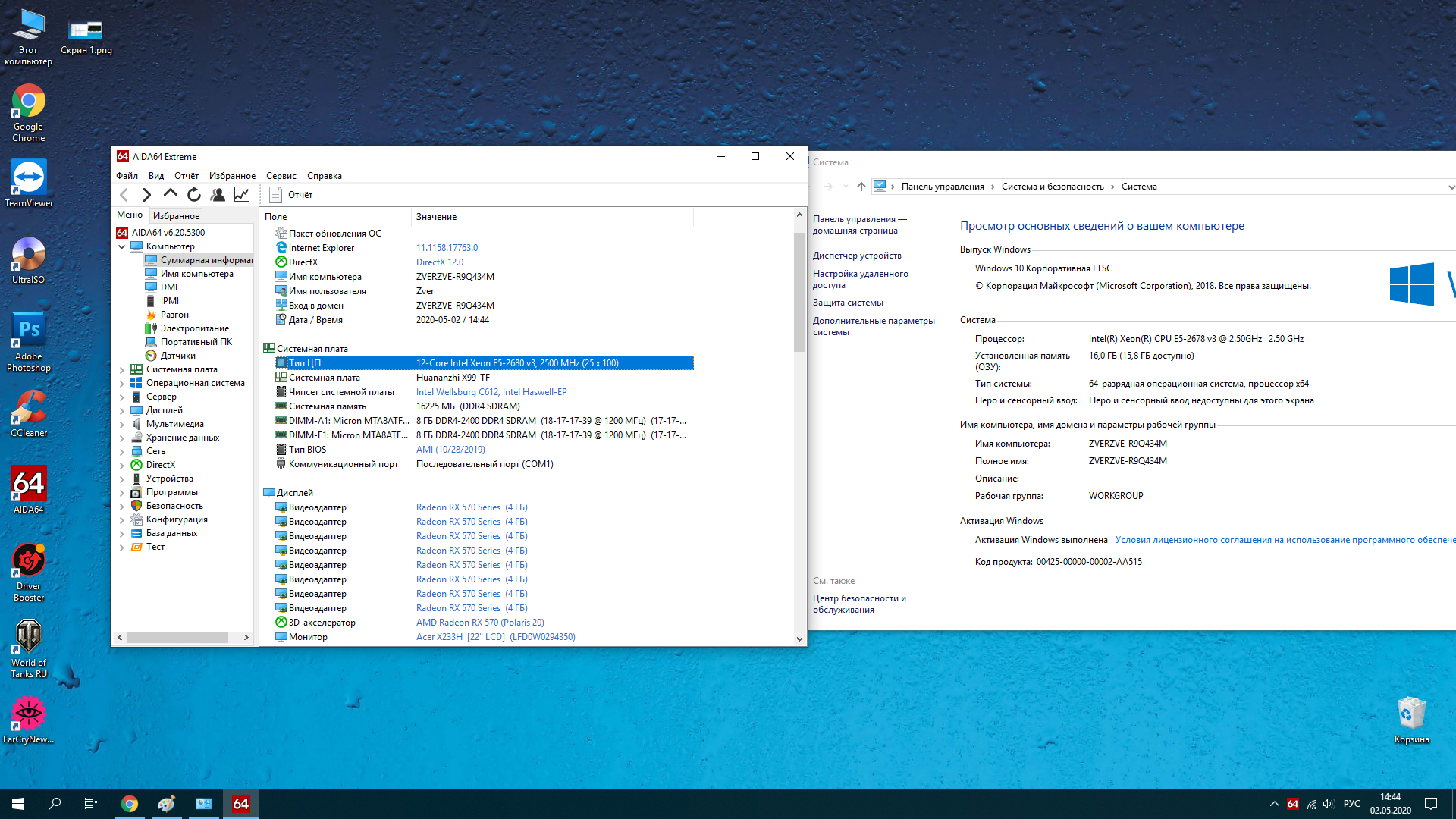Screen dimensions: 1456x819
Task: Click the up-level arrow toolbar icon
Action: pyautogui.click(x=171, y=194)
